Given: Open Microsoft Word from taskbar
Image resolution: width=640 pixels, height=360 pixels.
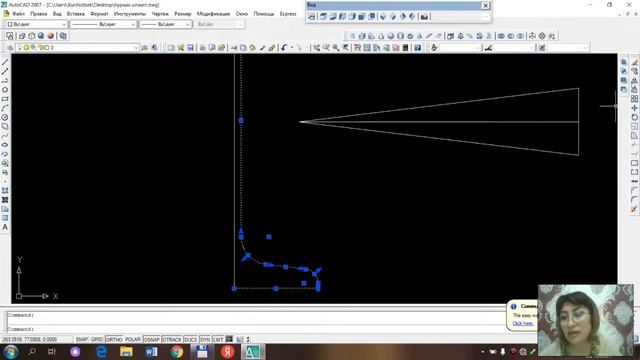Looking at the screenshot, I should click(151, 351).
